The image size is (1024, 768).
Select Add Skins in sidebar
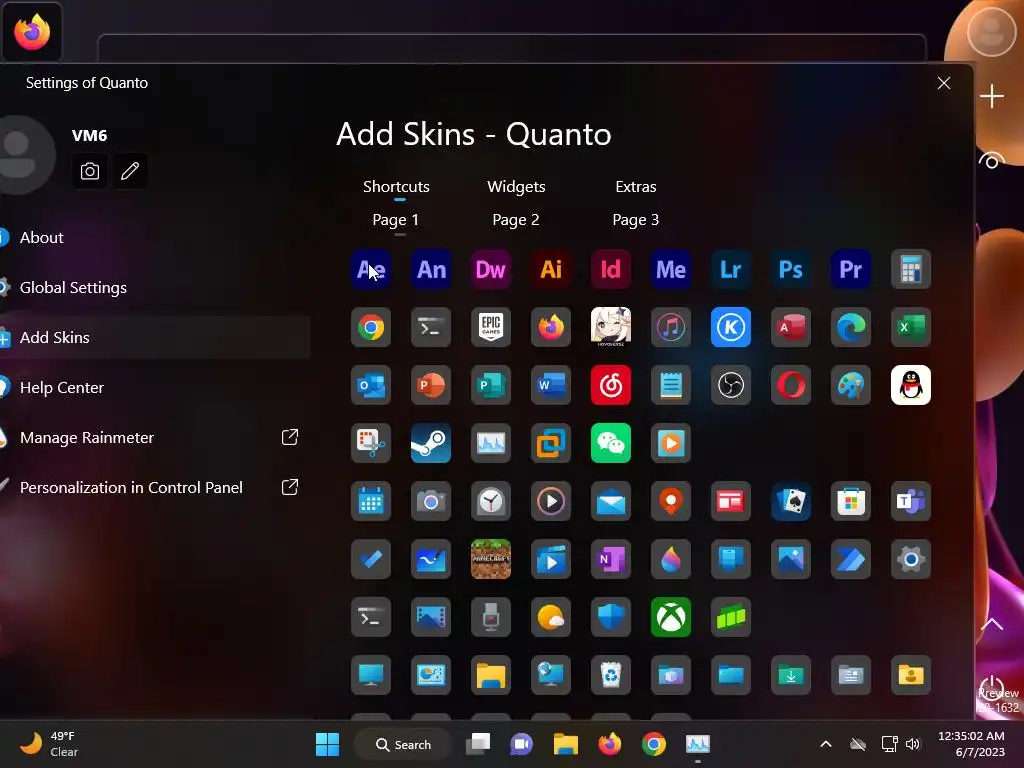(x=155, y=338)
